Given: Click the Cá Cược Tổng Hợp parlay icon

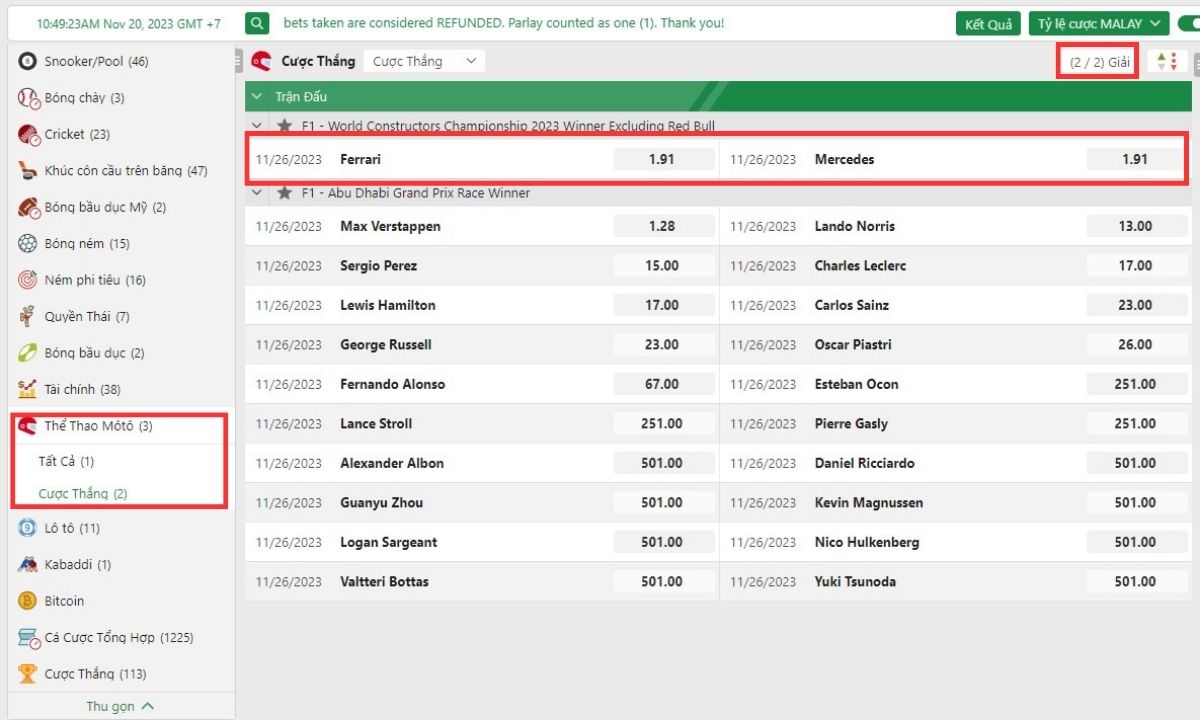Looking at the screenshot, I should (x=28, y=638).
